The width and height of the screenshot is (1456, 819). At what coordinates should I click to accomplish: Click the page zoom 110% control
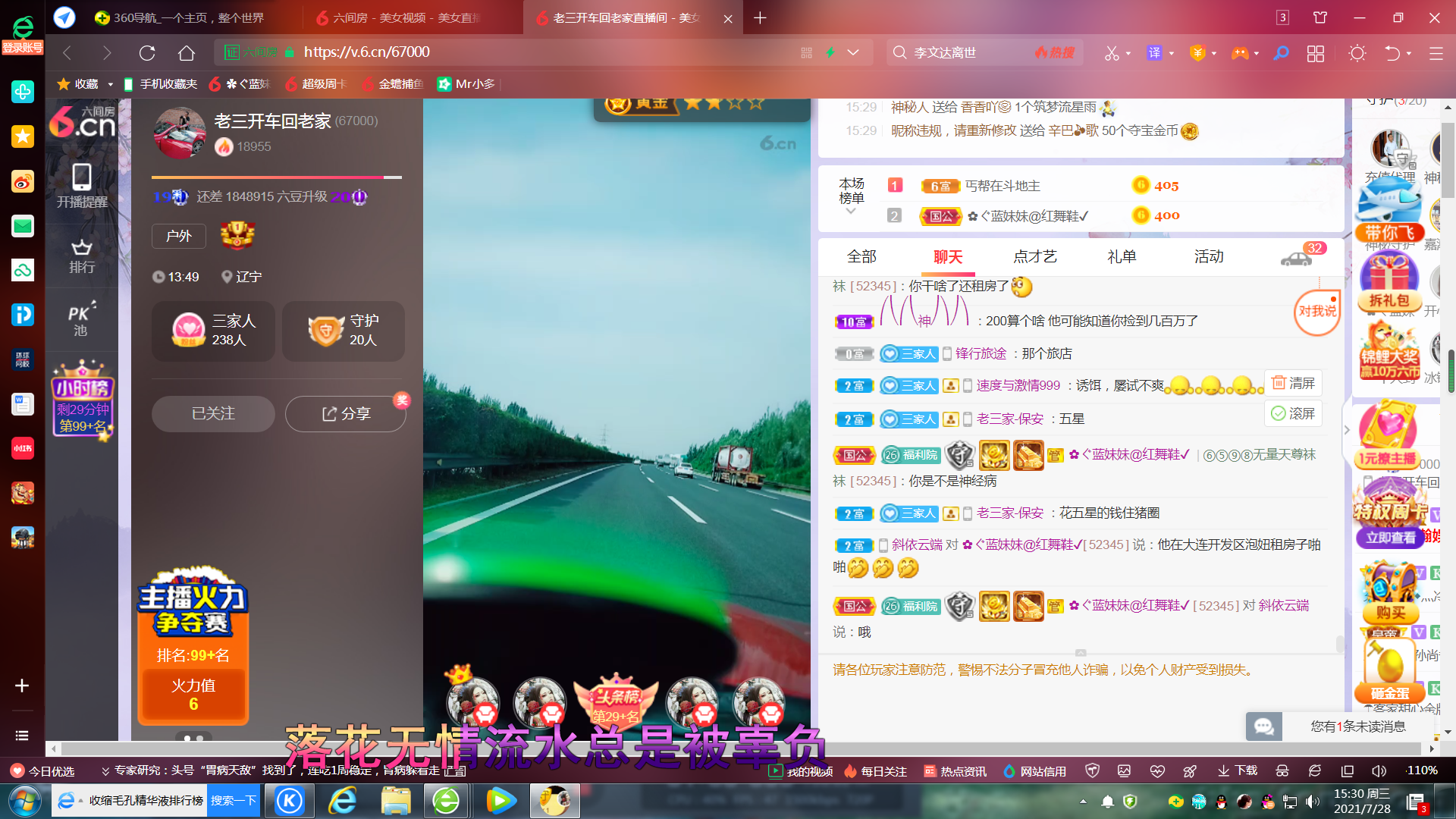[x=1423, y=770]
